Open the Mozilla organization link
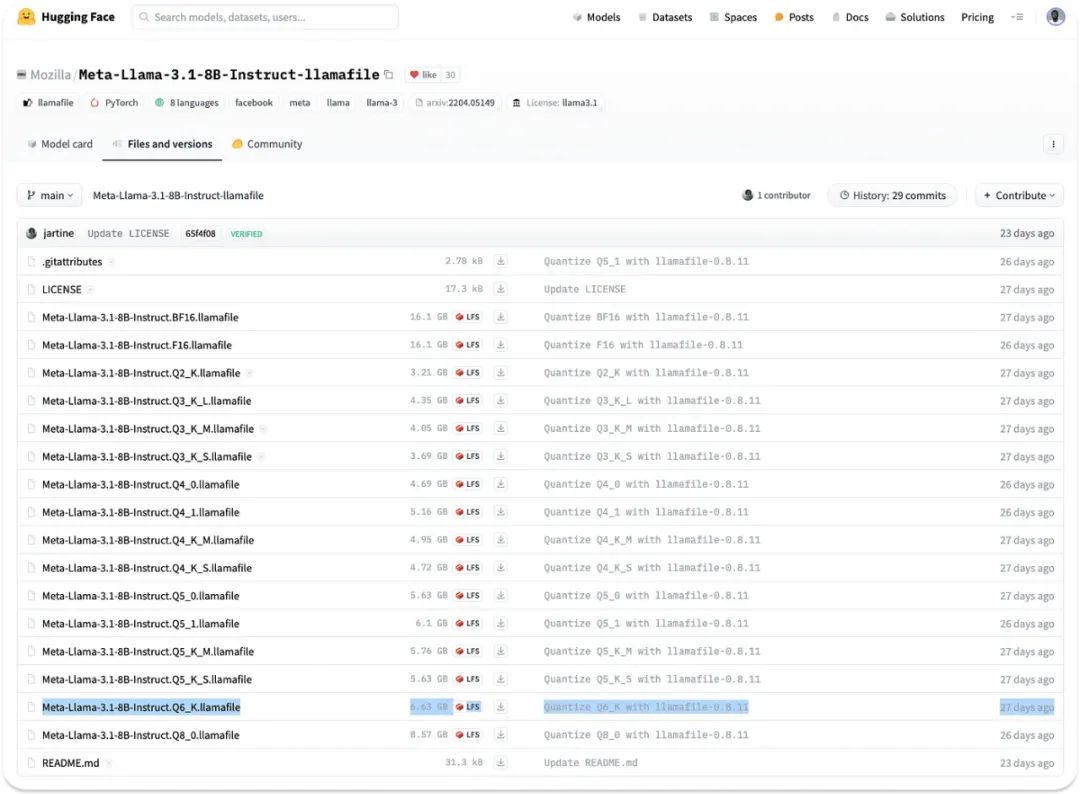1080x794 pixels. [x=50, y=74]
